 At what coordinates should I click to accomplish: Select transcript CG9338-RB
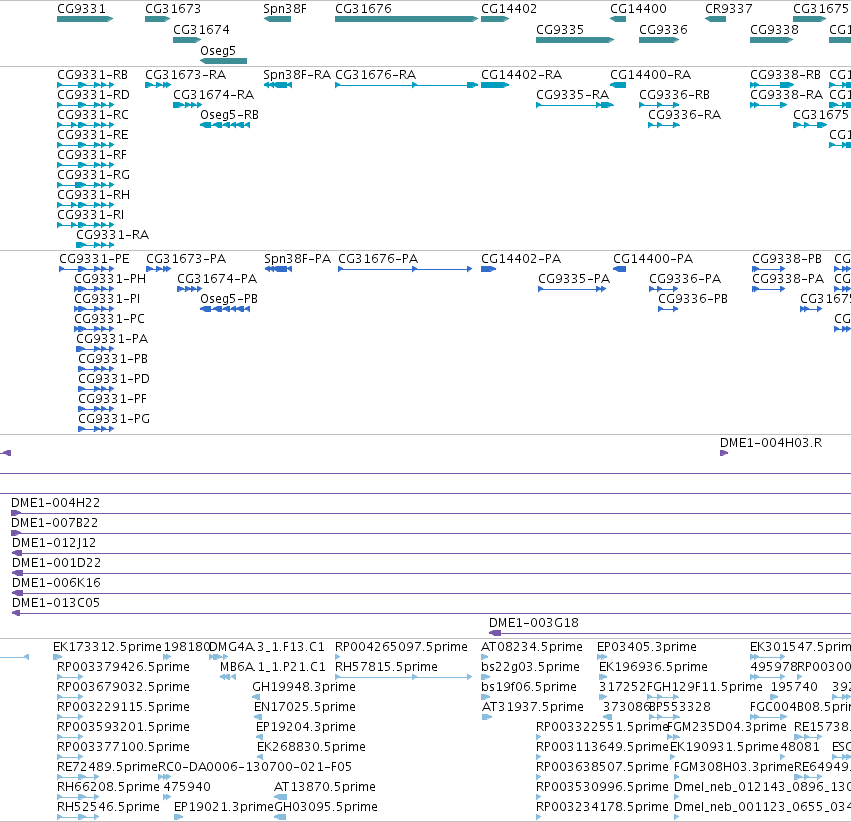tap(772, 85)
